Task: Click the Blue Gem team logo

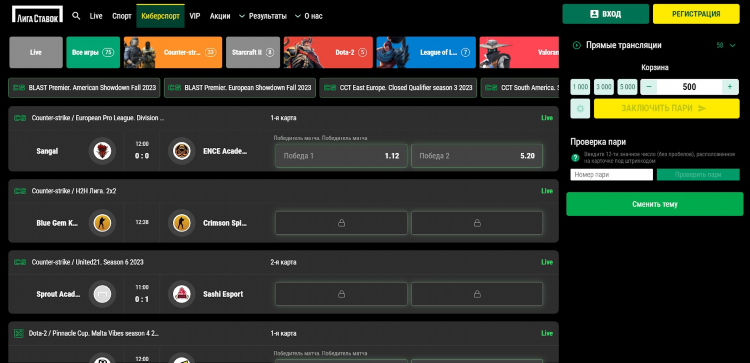Action: pyautogui.click(x=102, y=223)
